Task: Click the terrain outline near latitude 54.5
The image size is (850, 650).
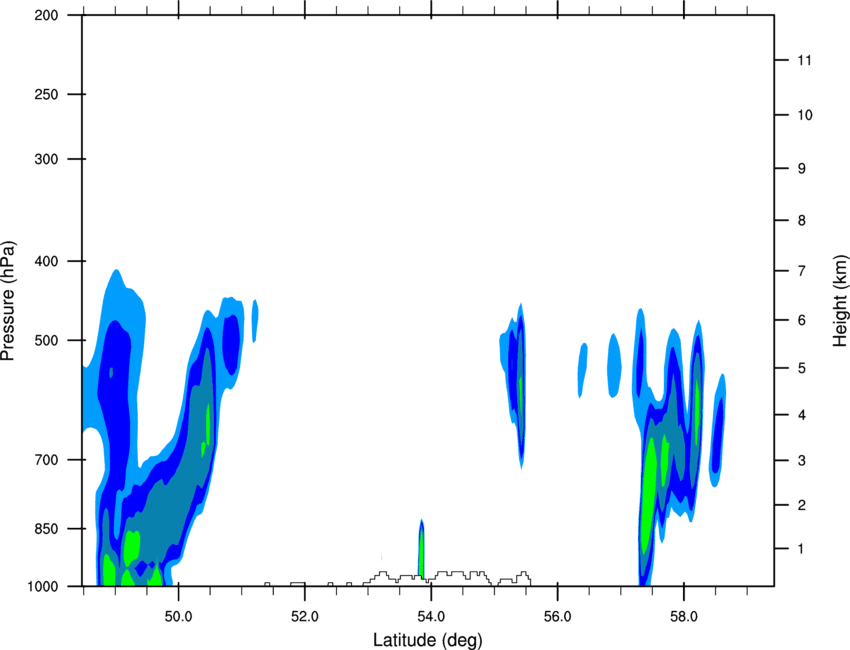Action: tap(461, 576)
